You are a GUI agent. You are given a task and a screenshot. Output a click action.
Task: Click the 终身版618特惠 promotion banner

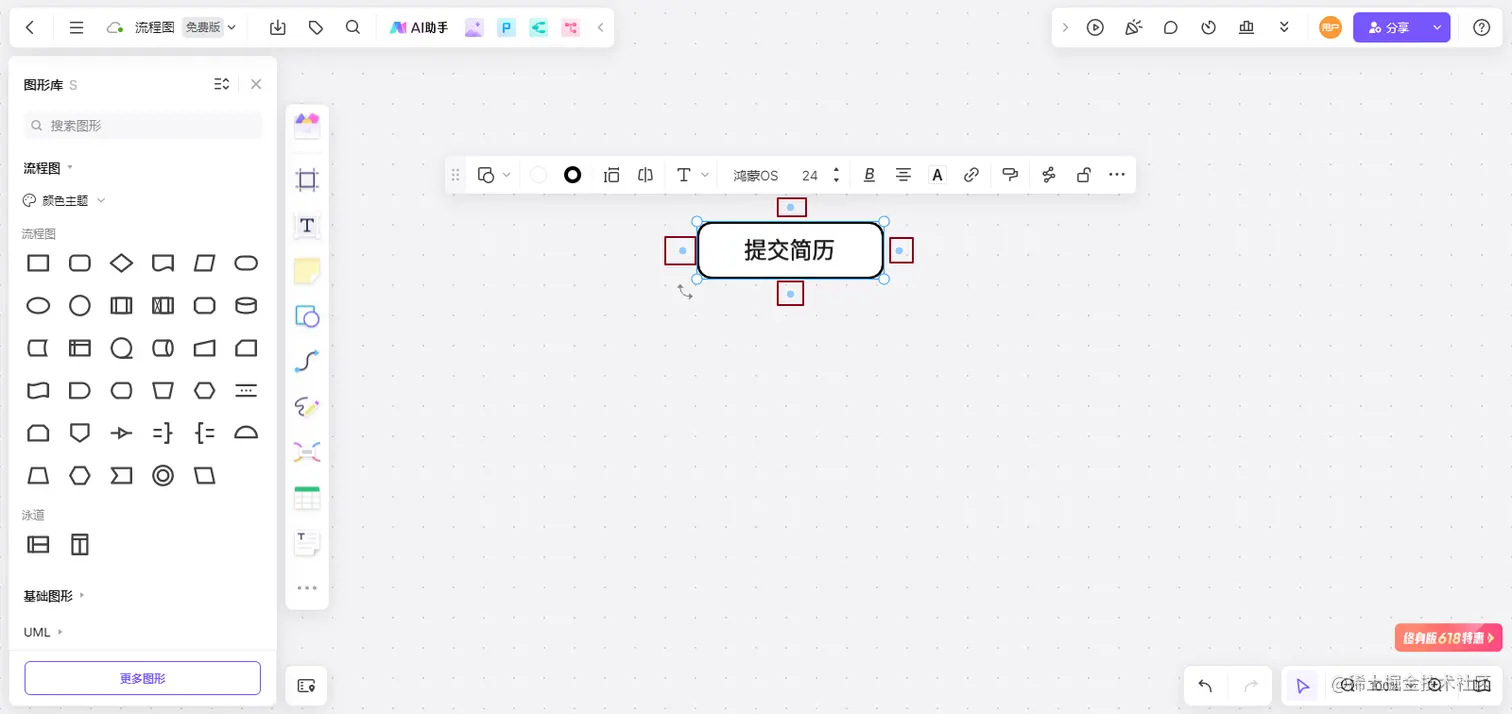pyautogui.click(x=1447, y=637)
